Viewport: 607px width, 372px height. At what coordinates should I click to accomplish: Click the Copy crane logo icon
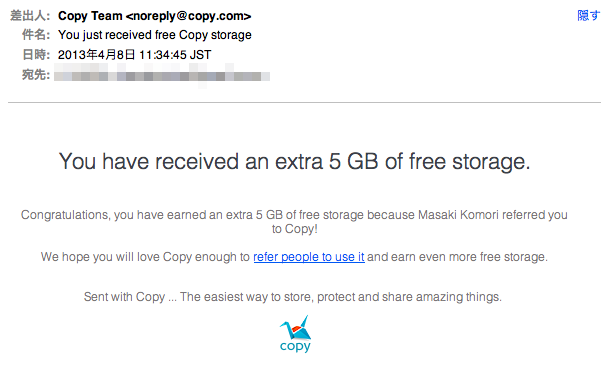pyautogui.click(x=295, y=327)
